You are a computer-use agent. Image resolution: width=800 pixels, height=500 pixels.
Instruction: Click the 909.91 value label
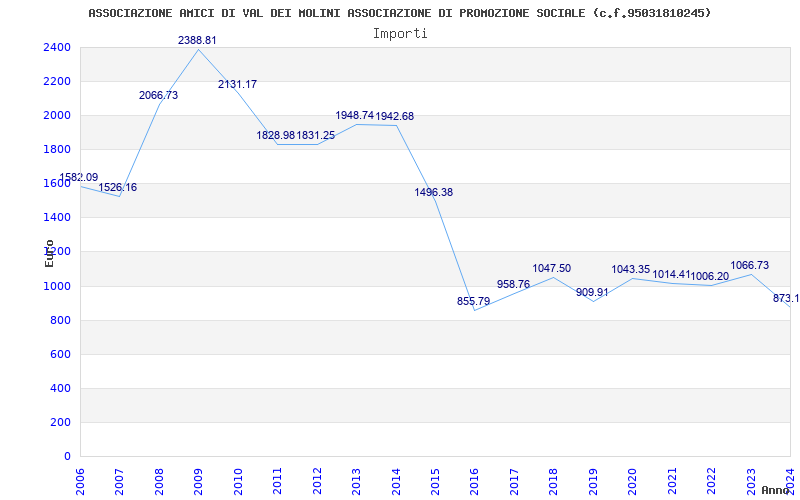click(592, 293)
